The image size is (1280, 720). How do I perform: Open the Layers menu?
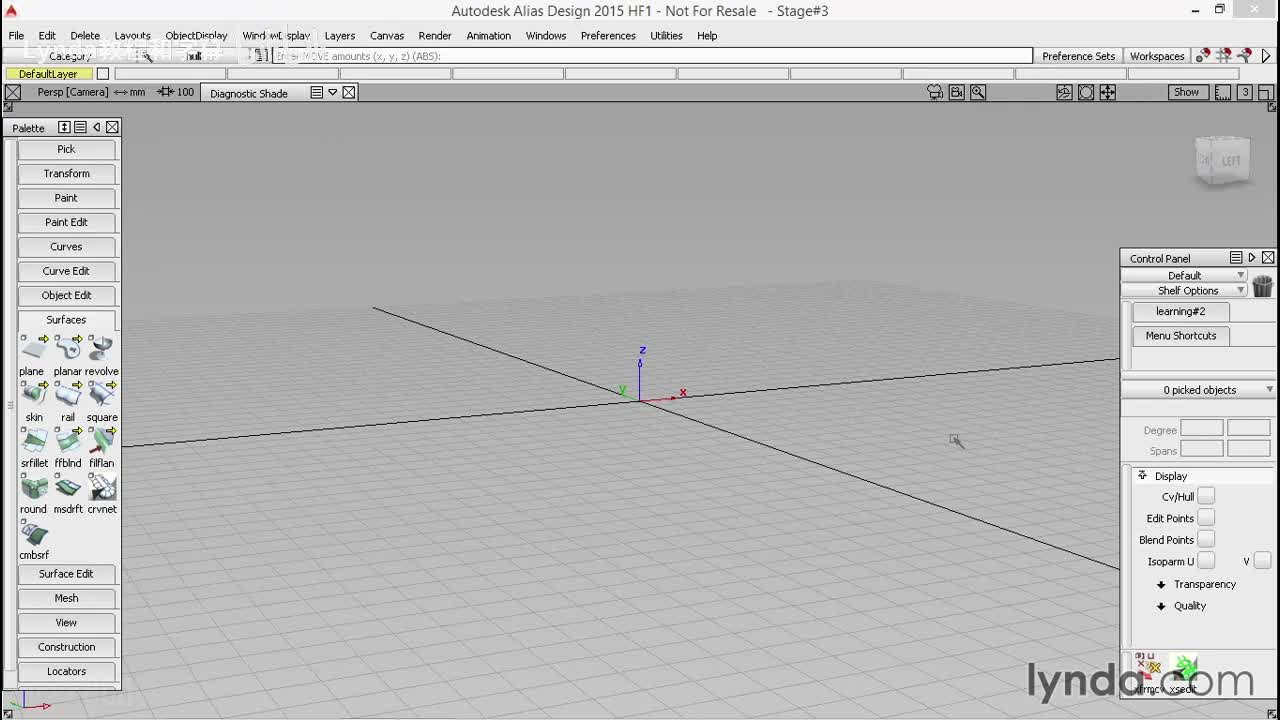tap(339, 35)
